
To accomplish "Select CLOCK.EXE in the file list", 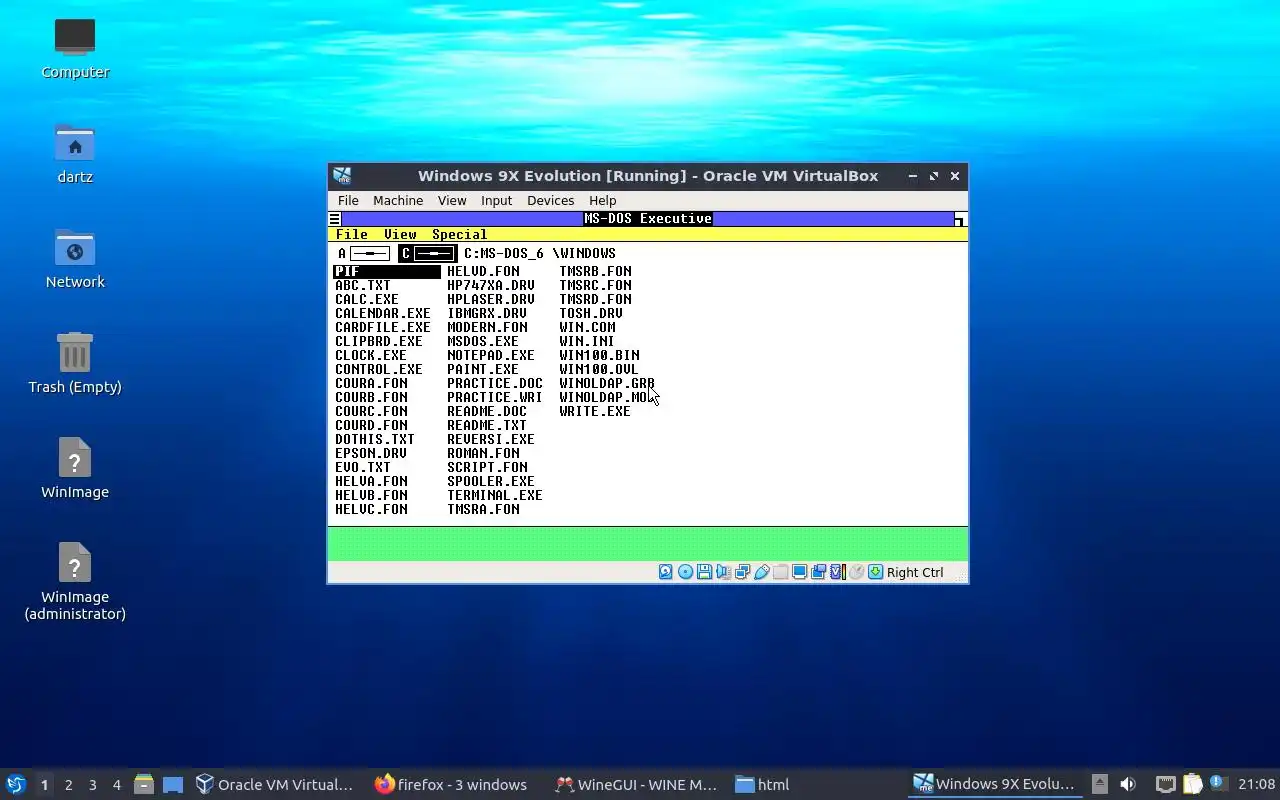I will pyautogui.click(x=371, y=355).
